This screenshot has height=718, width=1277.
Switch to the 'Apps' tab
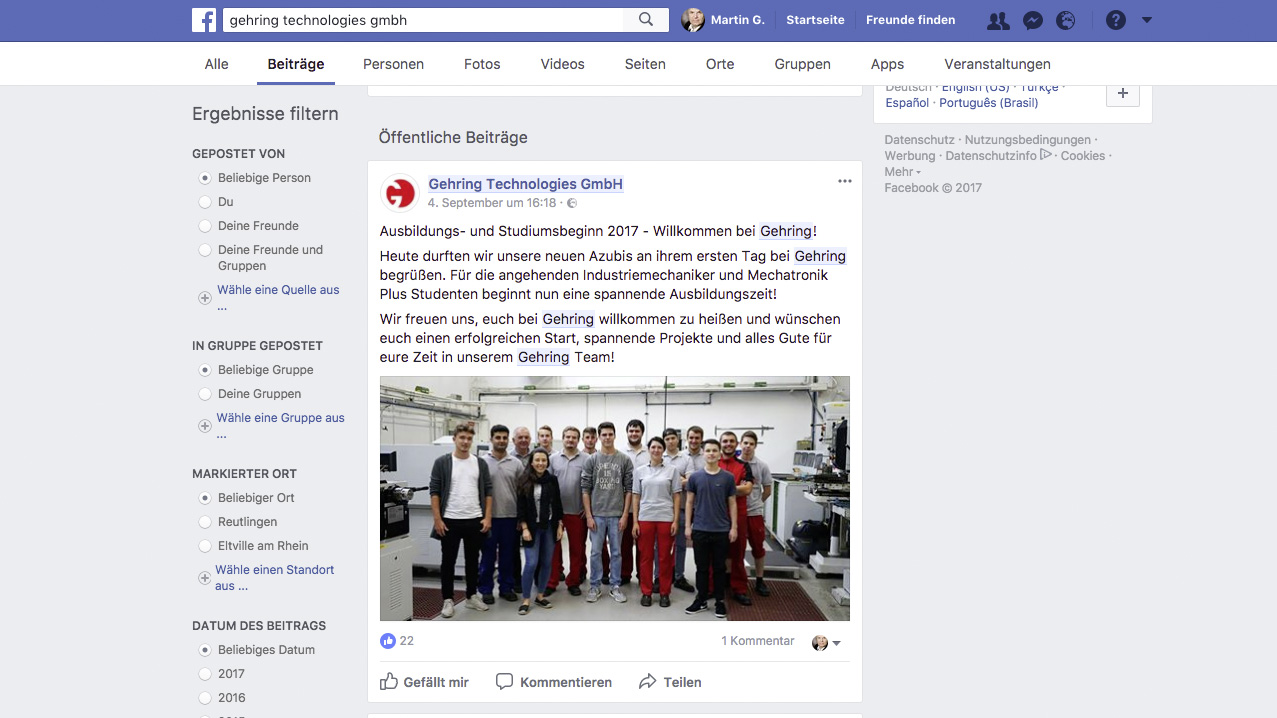[887, 64]
